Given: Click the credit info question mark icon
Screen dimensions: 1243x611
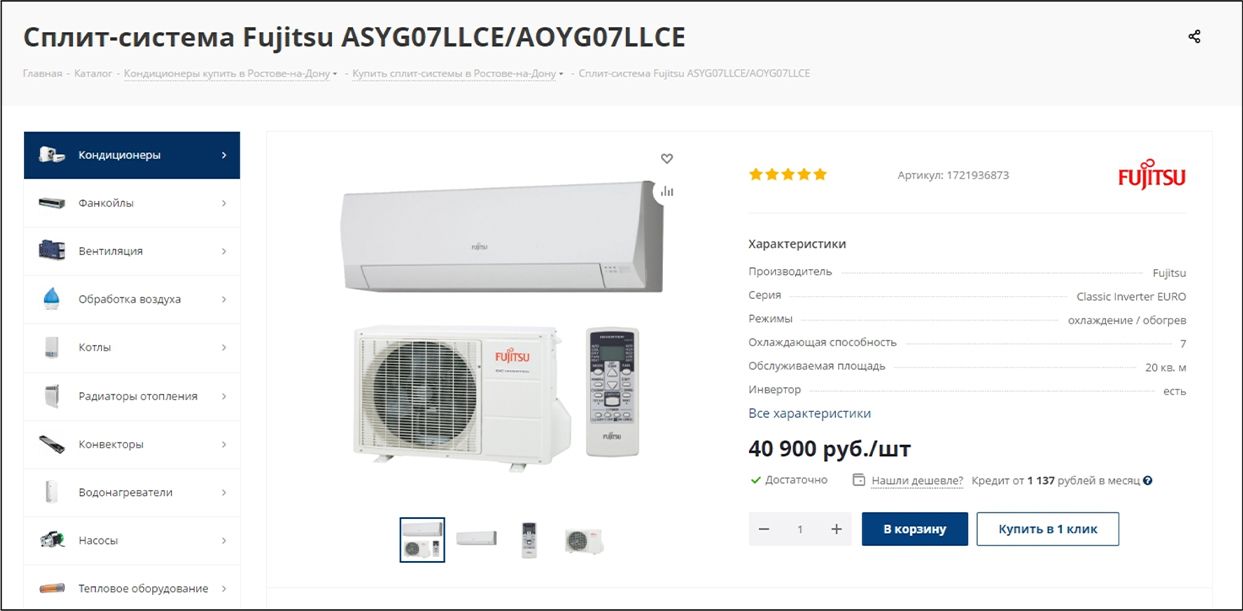Looking at the screenshot, I should (1148, 481).
